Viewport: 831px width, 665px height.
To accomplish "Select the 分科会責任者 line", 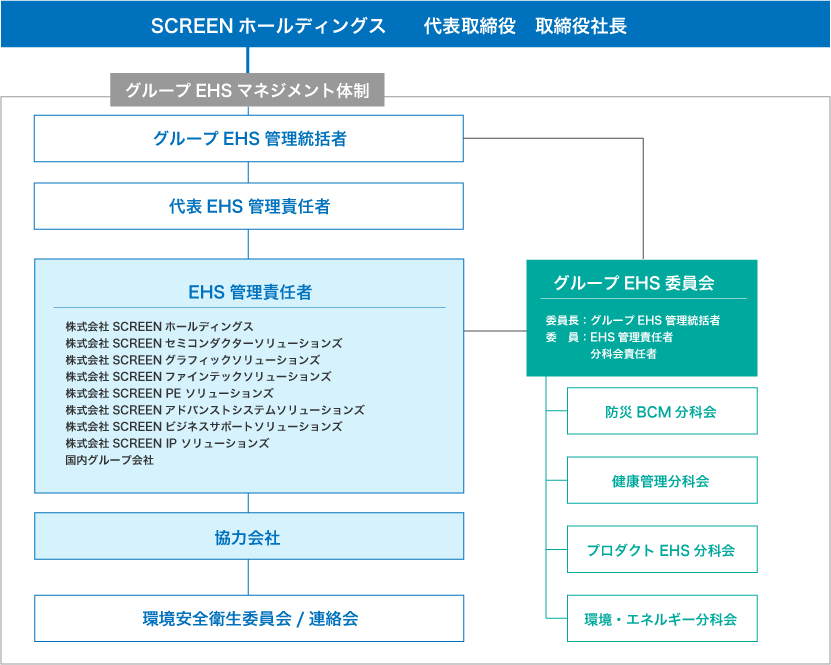I will [x=623, y=354].
